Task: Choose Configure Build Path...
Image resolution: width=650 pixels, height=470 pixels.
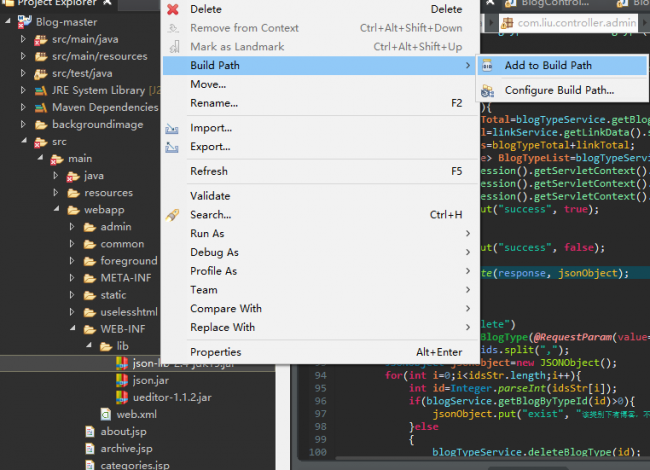Action: (563, 90)
